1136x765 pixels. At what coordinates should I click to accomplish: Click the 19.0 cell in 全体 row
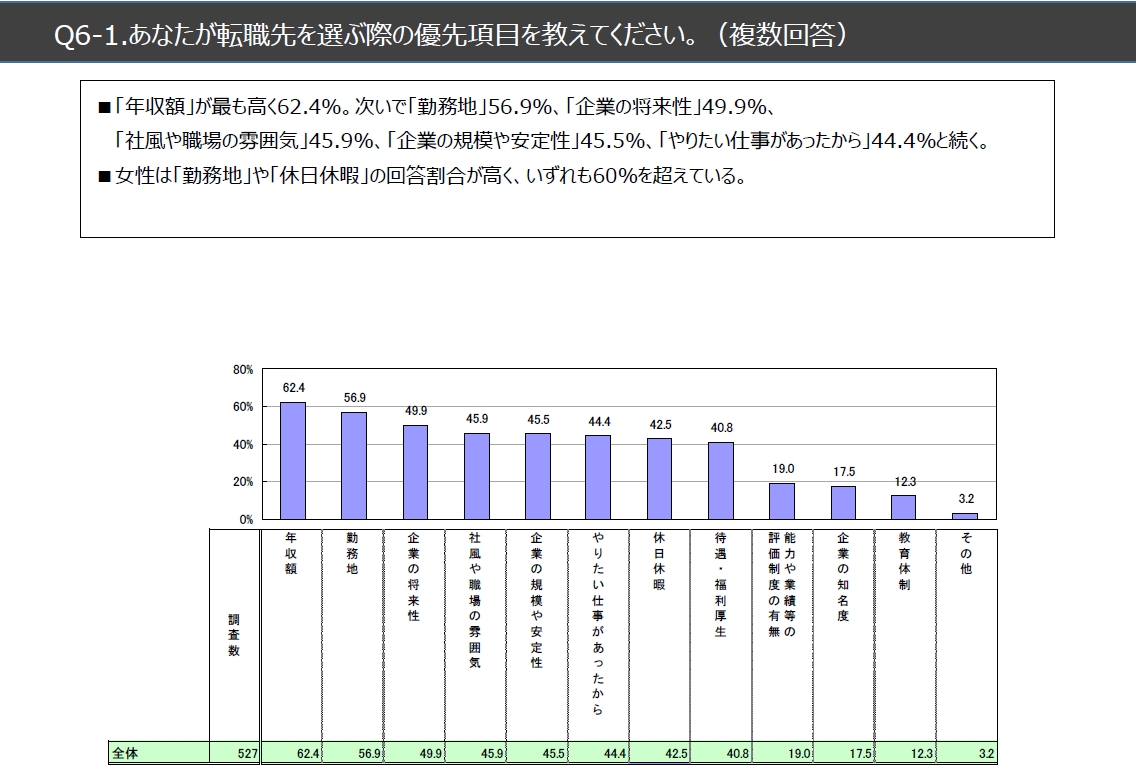pyautogui.click(x=782, y=753)
